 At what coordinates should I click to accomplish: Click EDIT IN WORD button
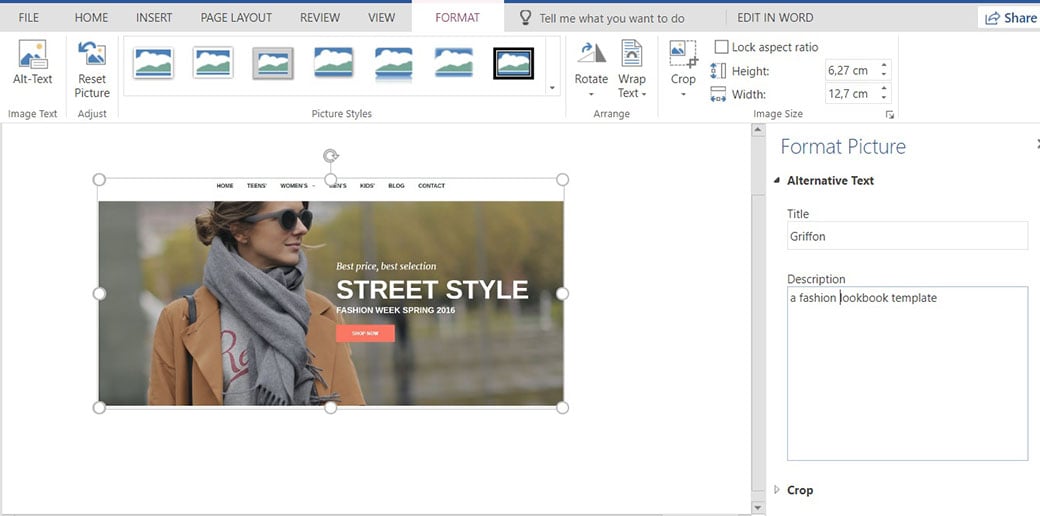775,18
